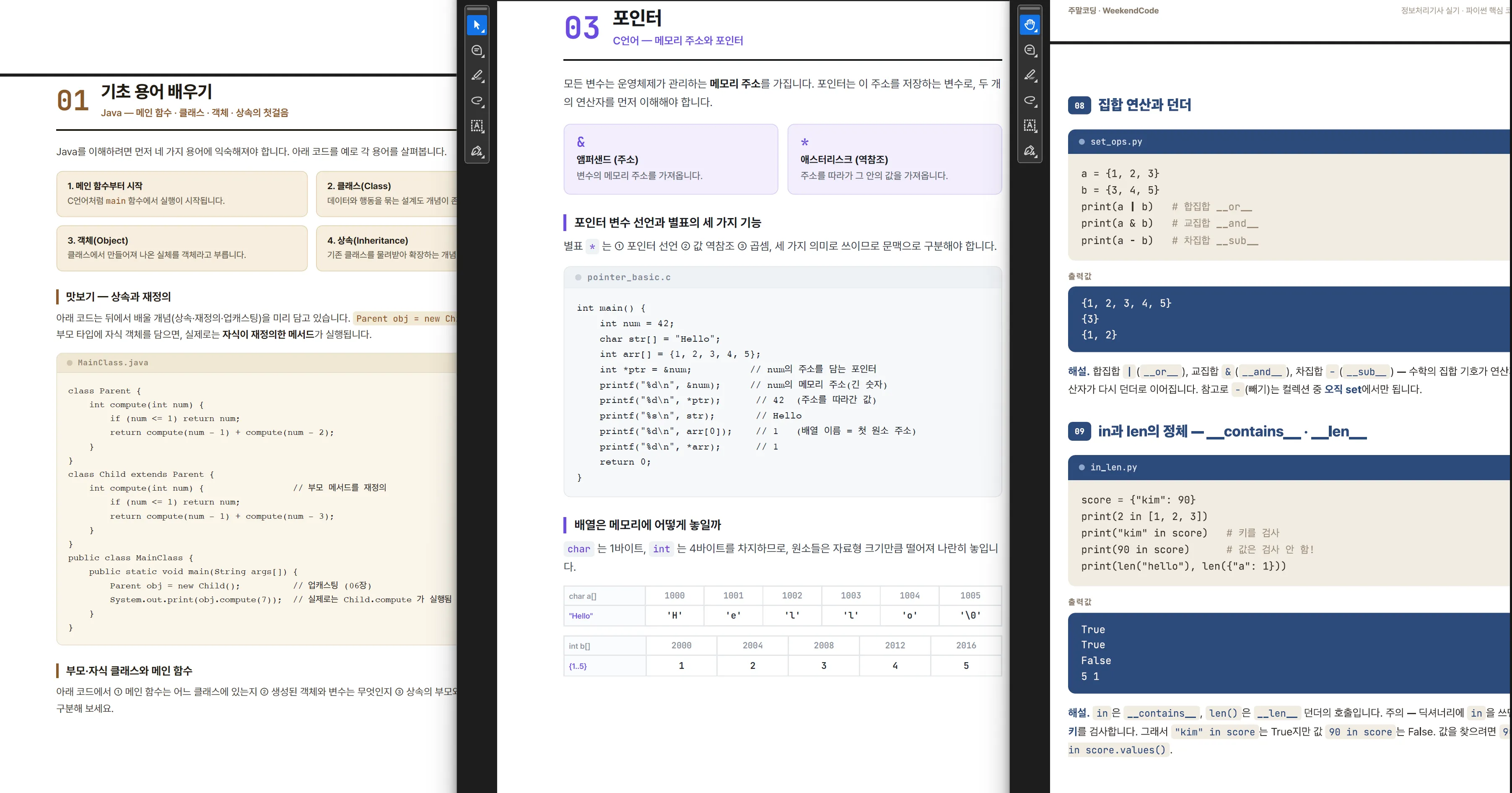
Task: Click the '기초 용어 배우기' chapter heading
Action: 157,91
